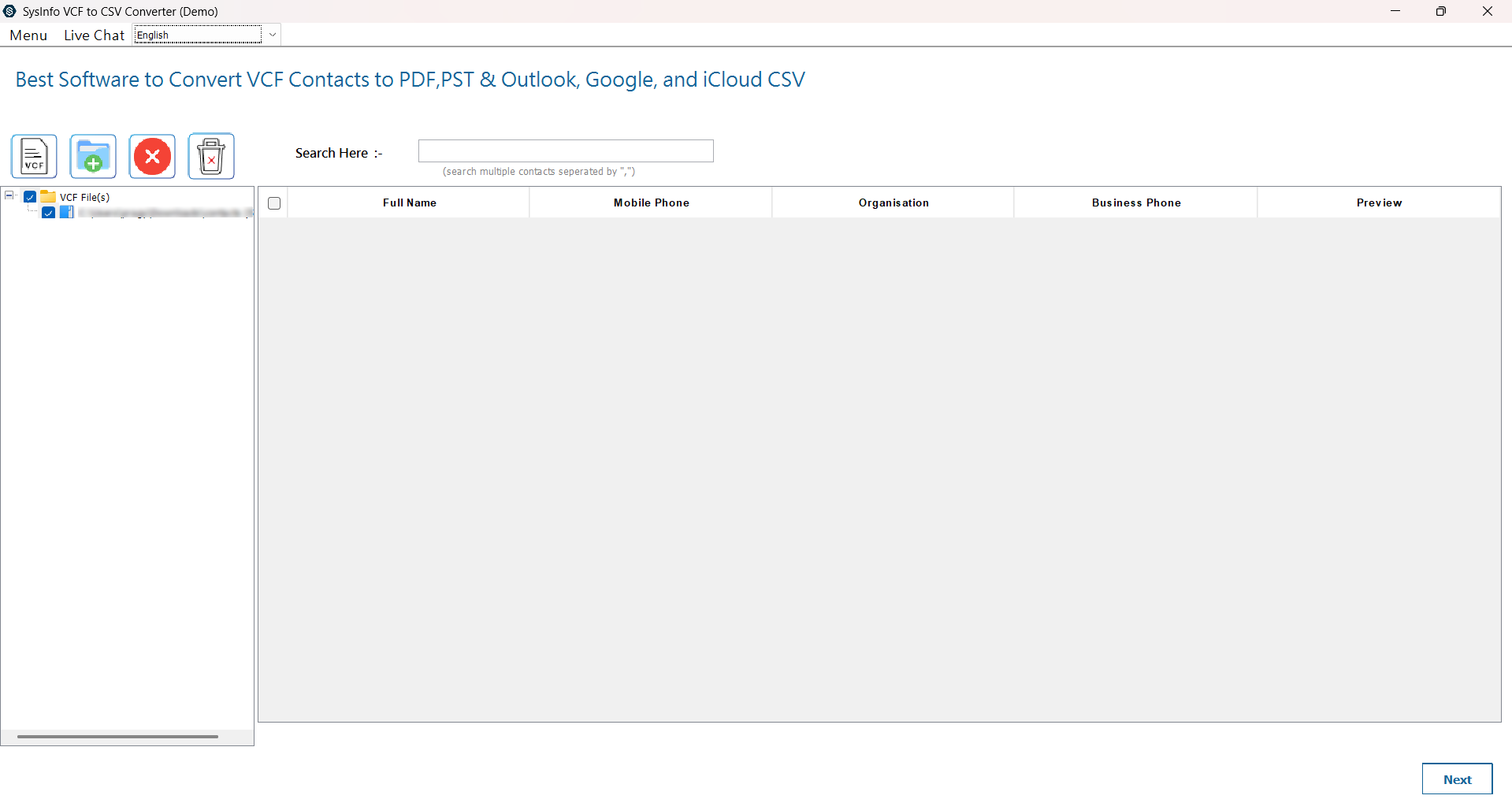
Task: Select the blurred VCF file path entry
Action: click(x=165, y=213)
